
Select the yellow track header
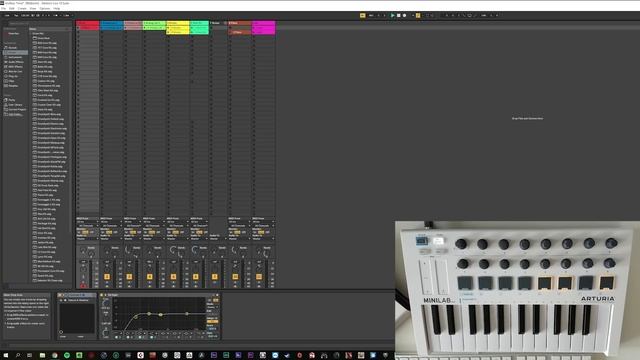178,23
